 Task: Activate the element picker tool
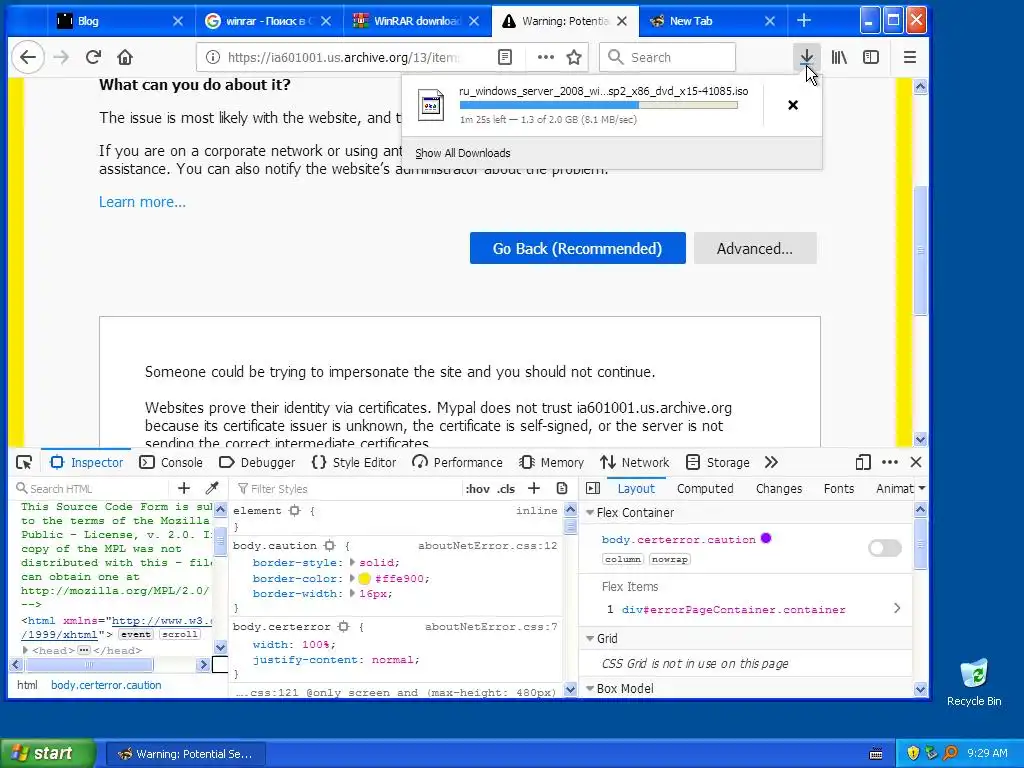24,462
